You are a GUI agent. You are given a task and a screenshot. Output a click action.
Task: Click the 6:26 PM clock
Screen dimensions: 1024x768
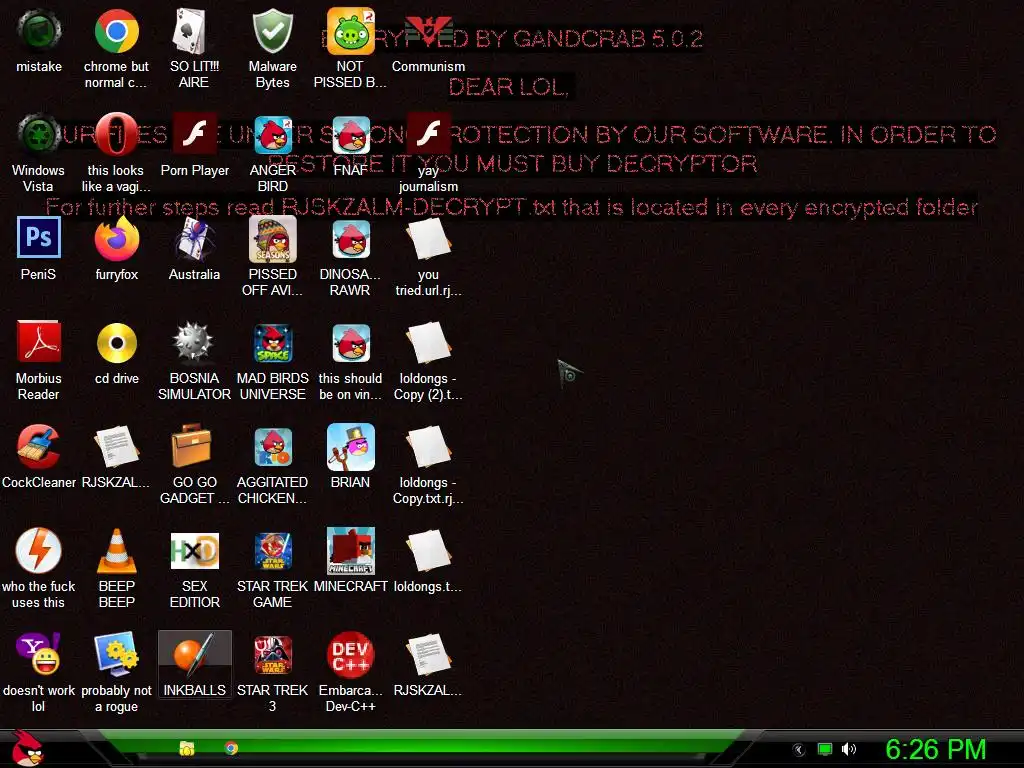[x=936, y=749]
